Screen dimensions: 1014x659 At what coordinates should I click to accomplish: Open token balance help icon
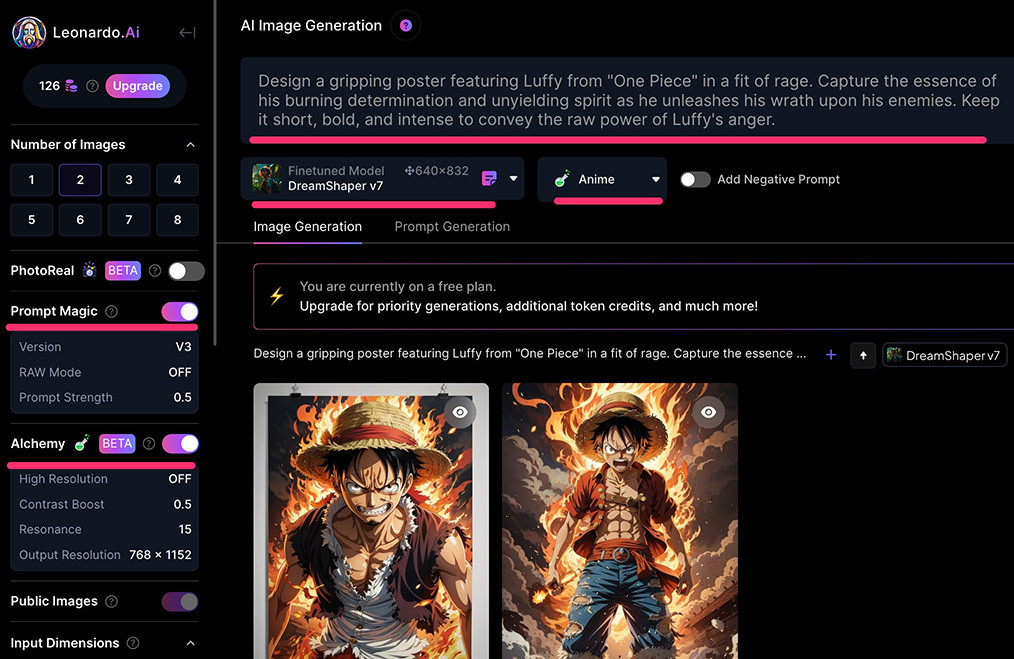click(x=92, y=86)
